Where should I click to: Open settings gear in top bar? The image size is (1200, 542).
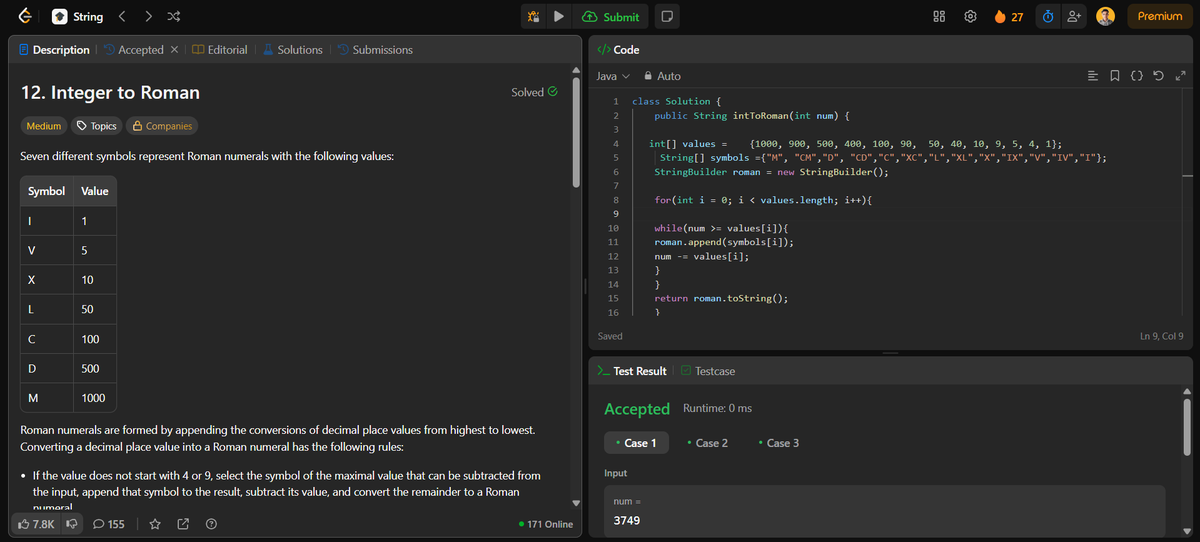click(x=969, y=16)
